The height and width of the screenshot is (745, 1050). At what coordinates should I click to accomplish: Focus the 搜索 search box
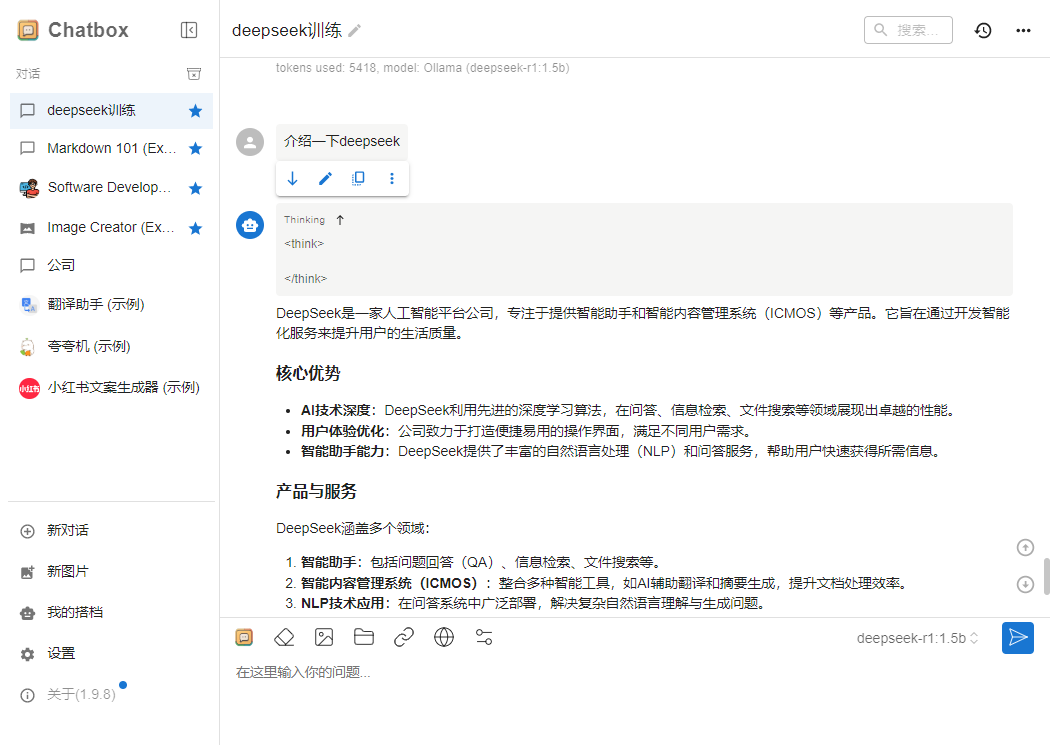pyautogui.click(x=908, y=30)
